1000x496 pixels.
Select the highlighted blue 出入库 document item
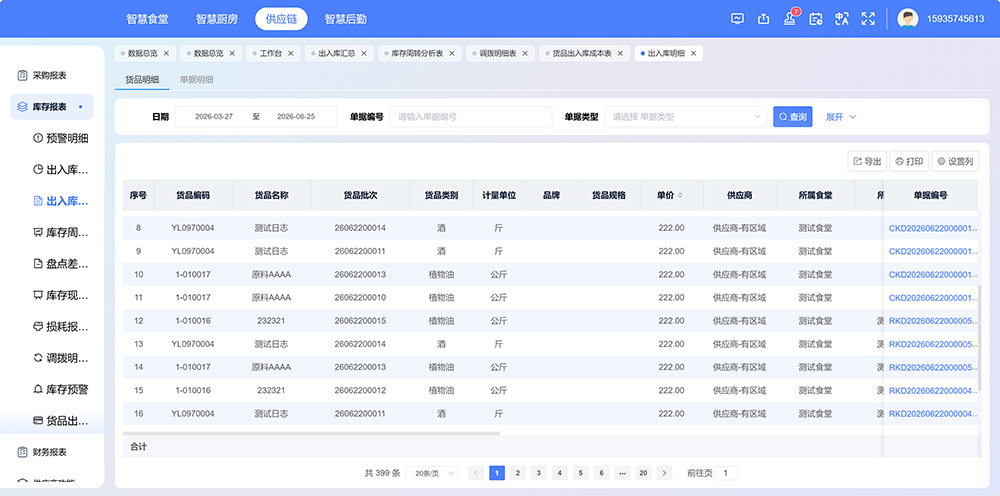point(60,201)
